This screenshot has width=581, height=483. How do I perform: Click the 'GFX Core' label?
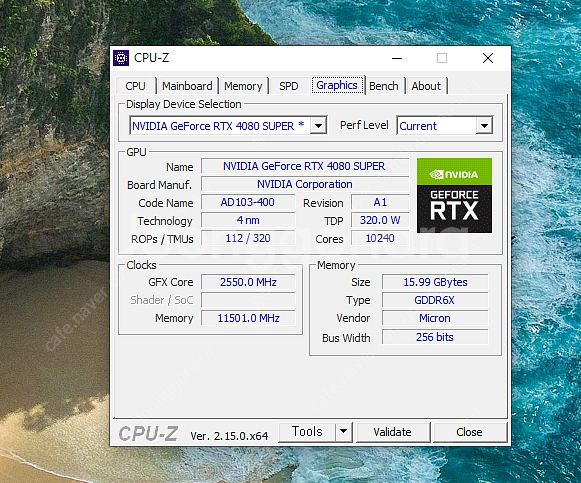171,282
